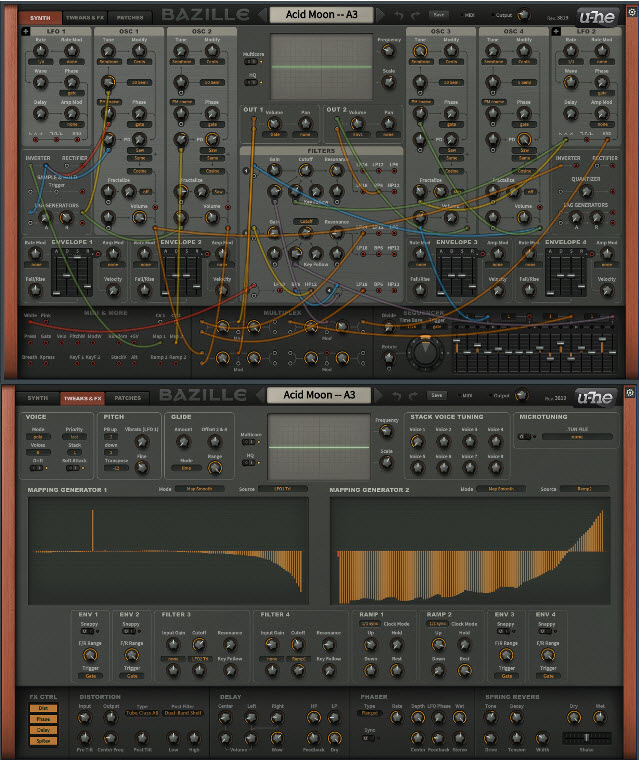This screenshot has width=639, height=760.
Task: Click Undo arrow in lower Tweaks window
Action: pos(397,396)
